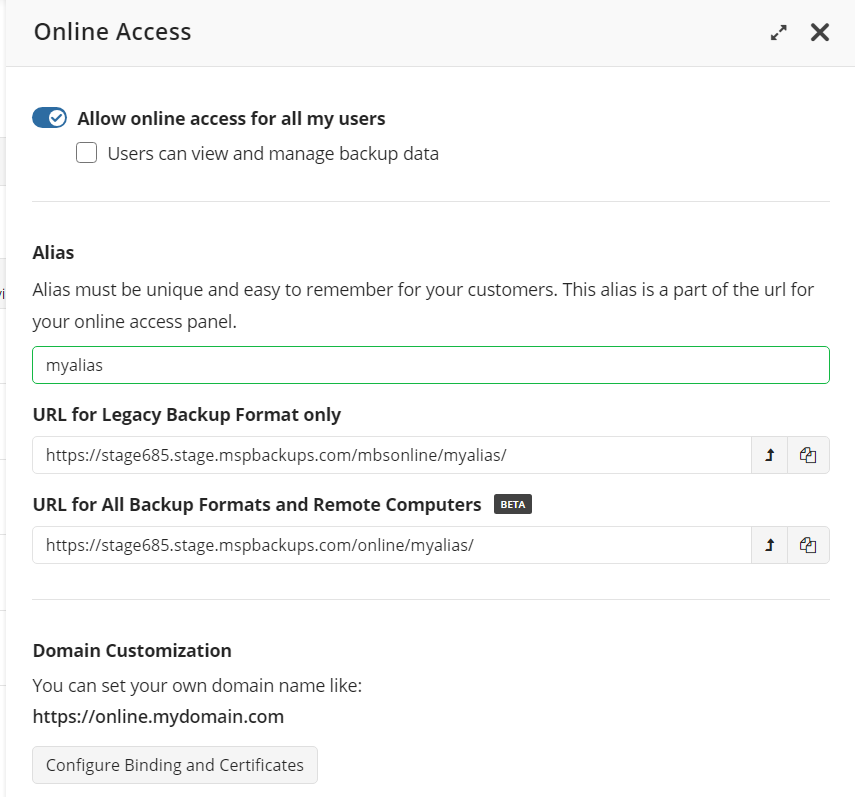Click the Domain Customization heading
Image resolution: width=855 pixels, height=797 pixels.
click(x=131, y=650)
